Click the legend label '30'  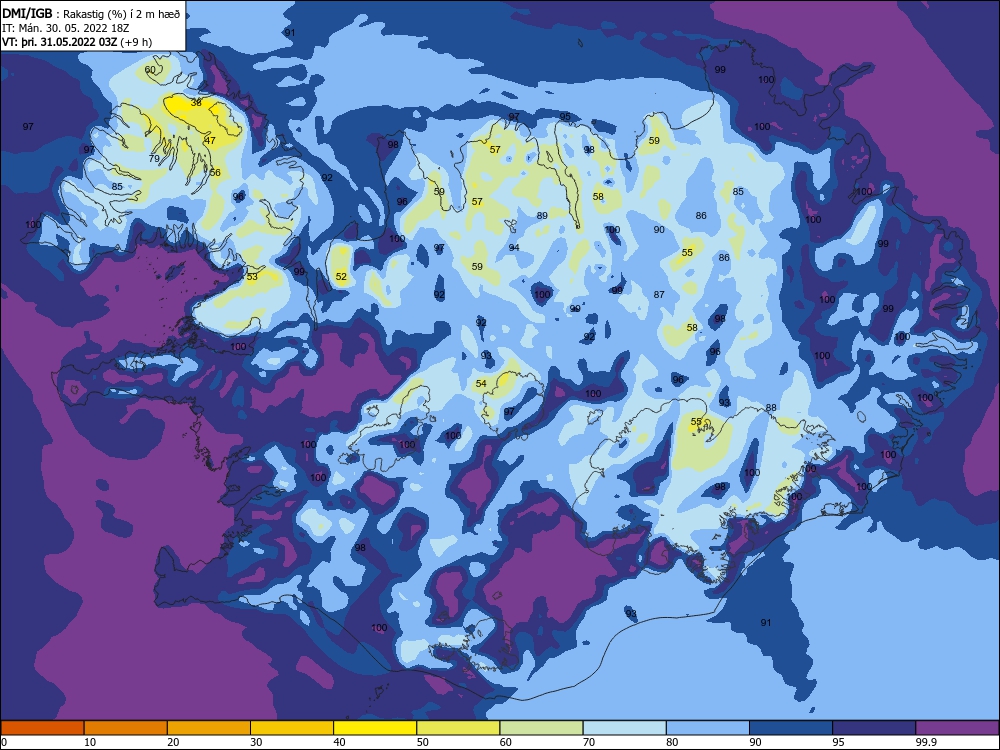256,742
